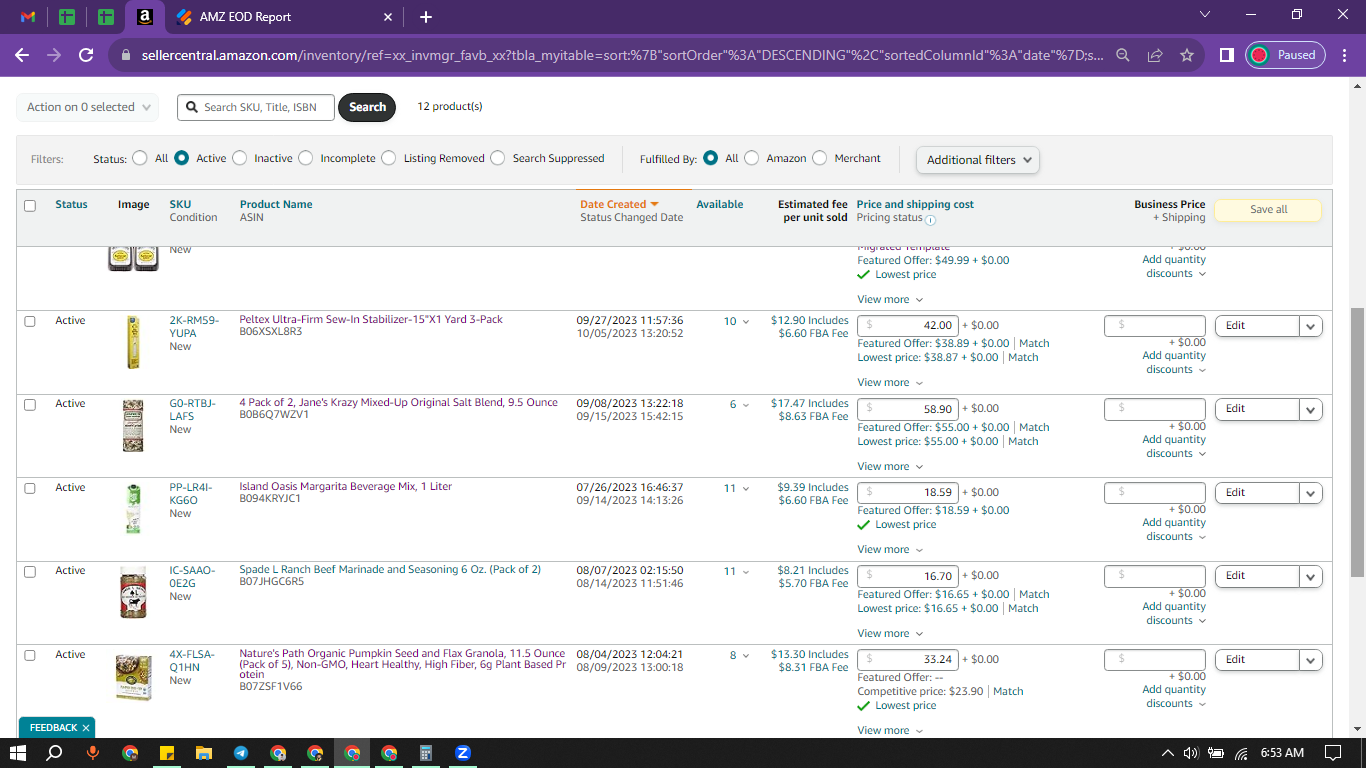The height and width of the screenshot is (768, 1366).
Task: Select the Amazon Seller Central tab
Action: [x=145, y=17]
